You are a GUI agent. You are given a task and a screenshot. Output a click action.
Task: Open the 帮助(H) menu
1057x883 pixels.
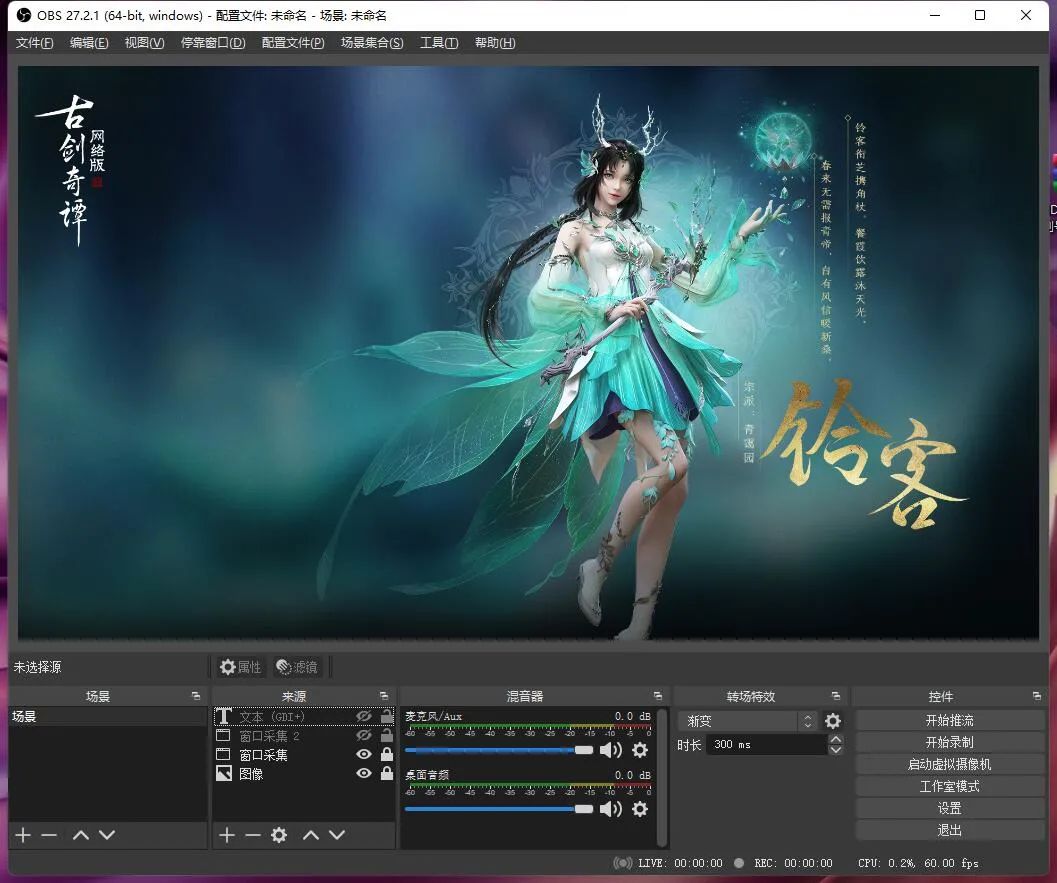(x=495, y=43)
